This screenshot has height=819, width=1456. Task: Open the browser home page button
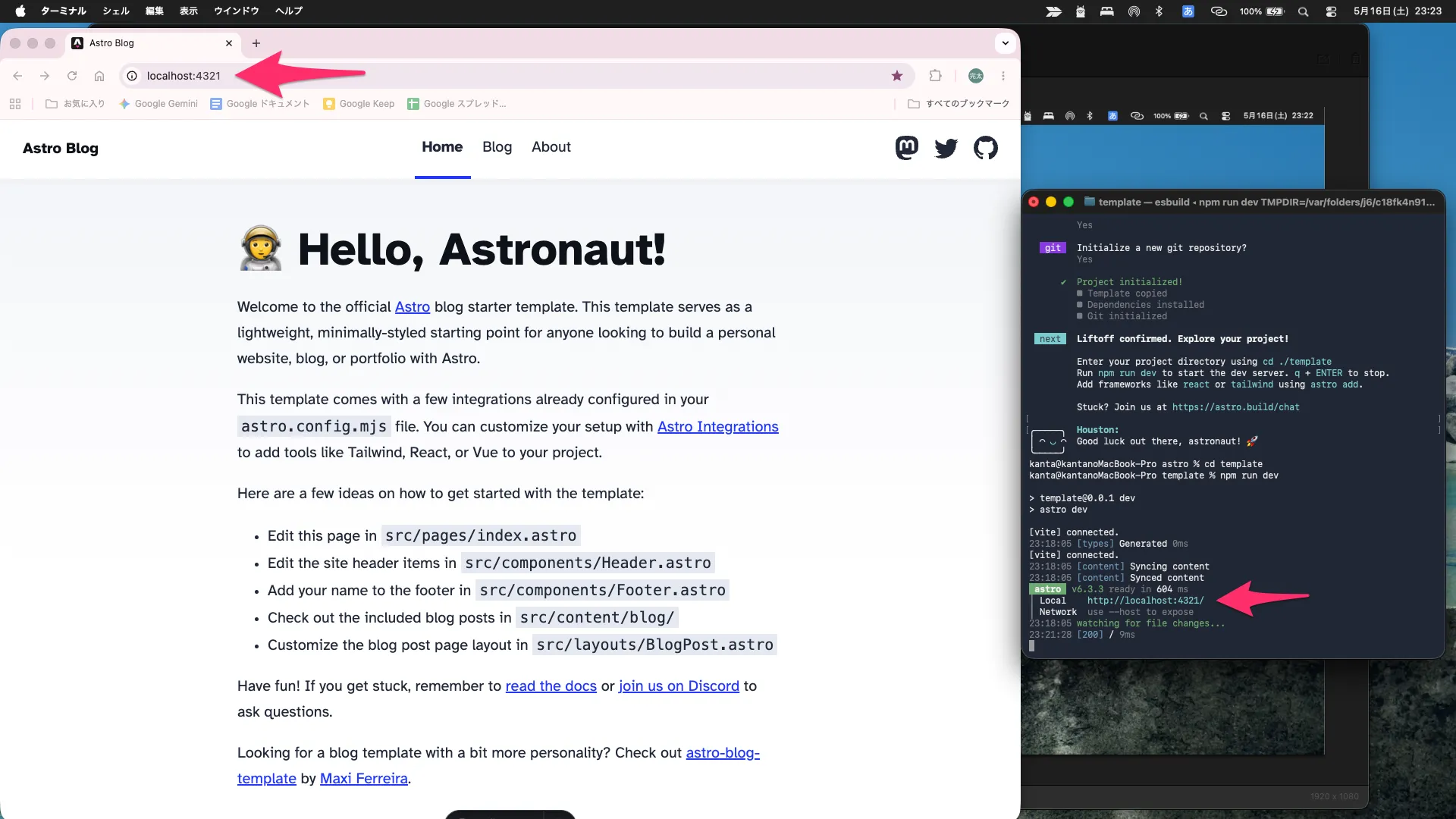tap(99, 76)
